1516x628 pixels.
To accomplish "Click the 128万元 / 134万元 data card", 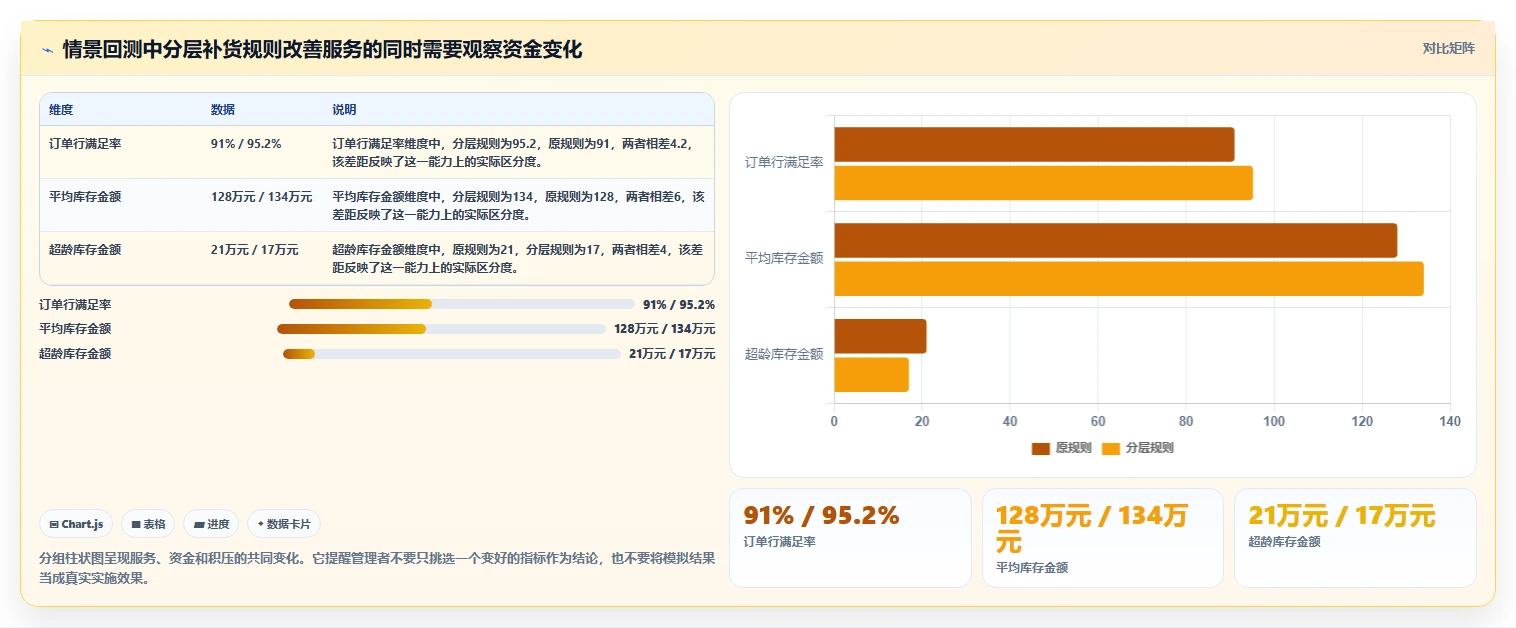I will coord(1102,538).
